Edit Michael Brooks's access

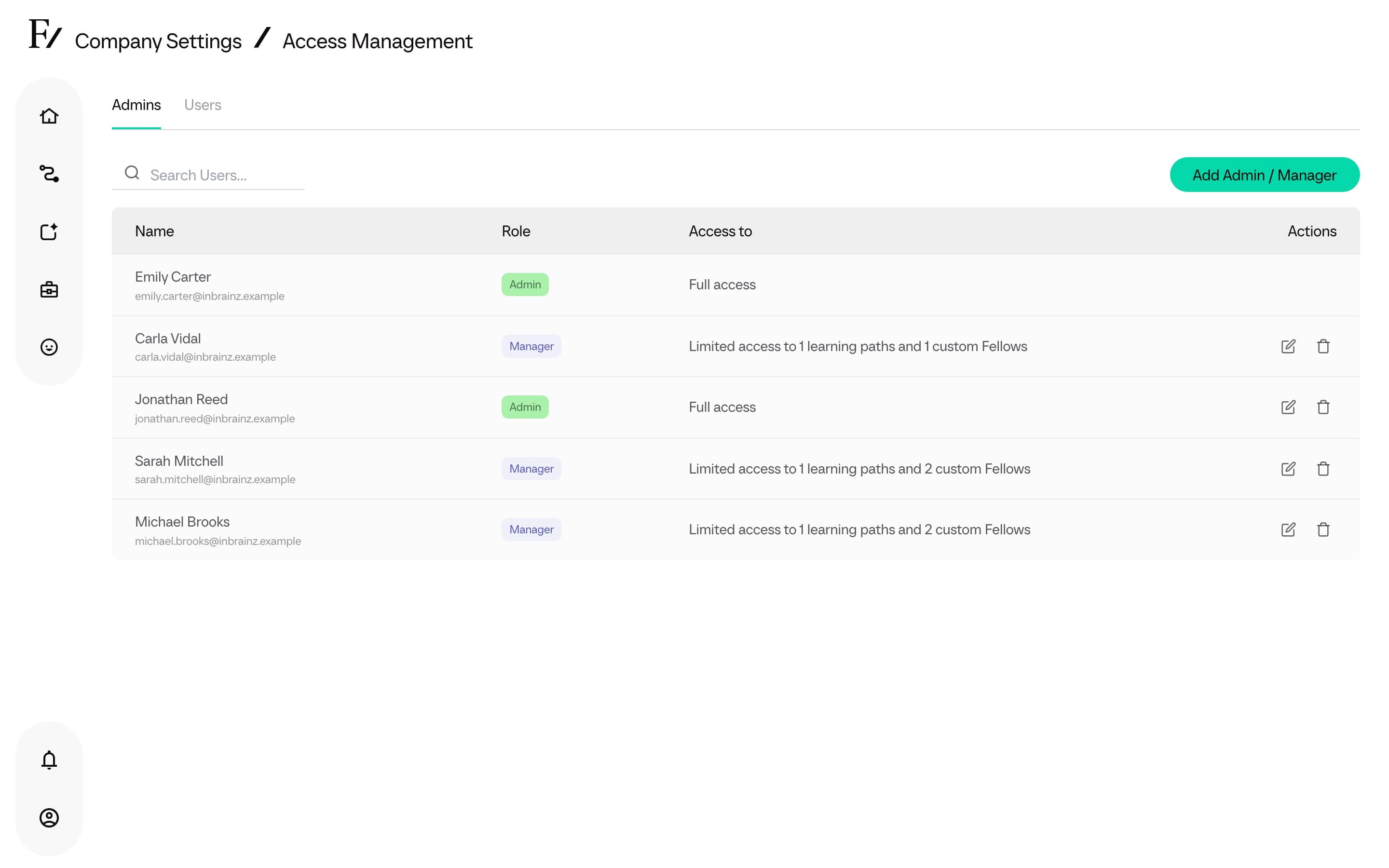pyautogui.click(x=1288, y=530)
